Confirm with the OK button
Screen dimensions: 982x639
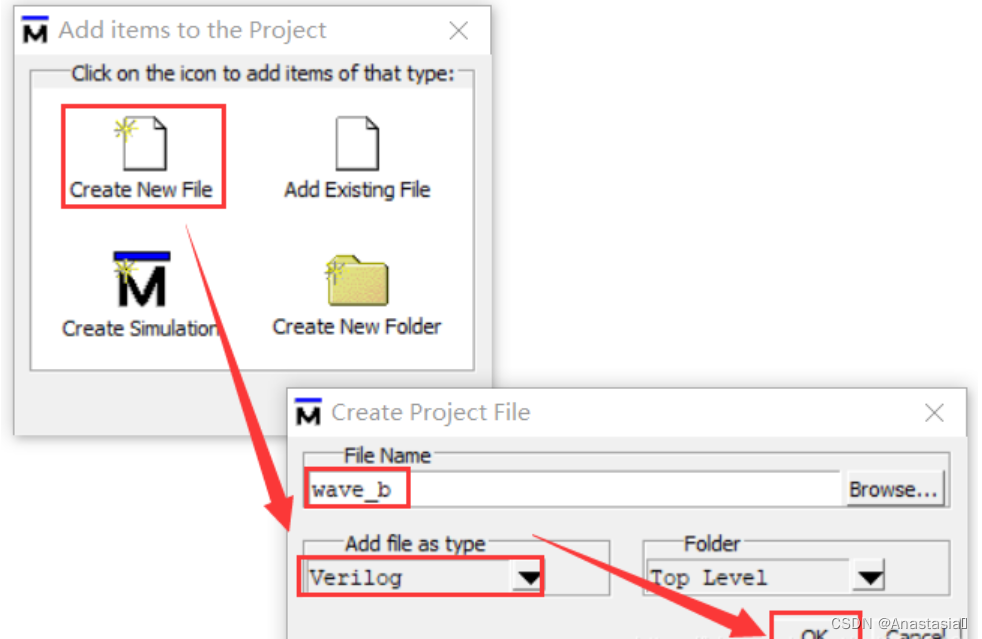[815, 630]
